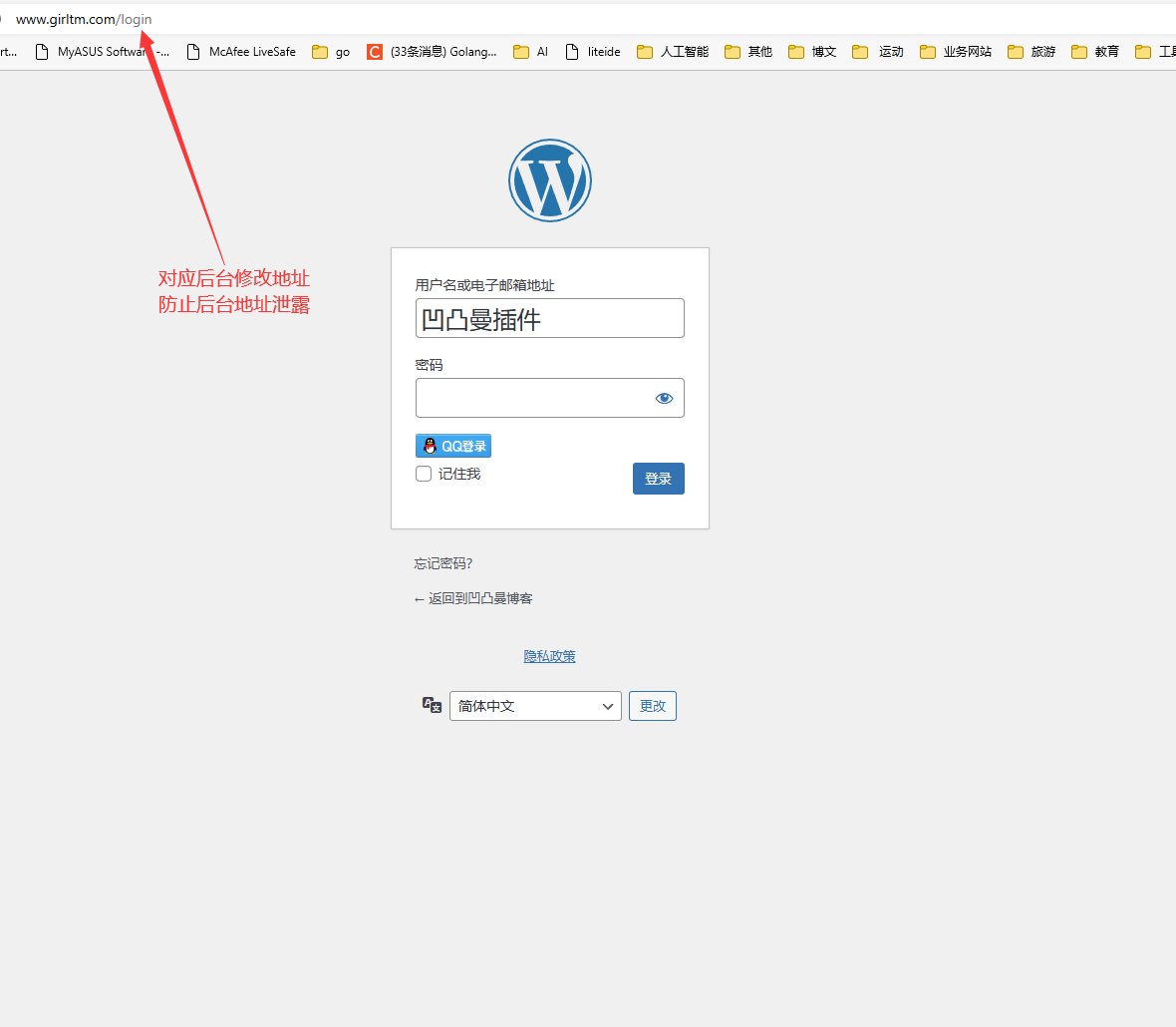The width and height of the screenshot is (1176, 1027).
Task: Click the QQ登录 penguin button
Action: click(453, 446)
